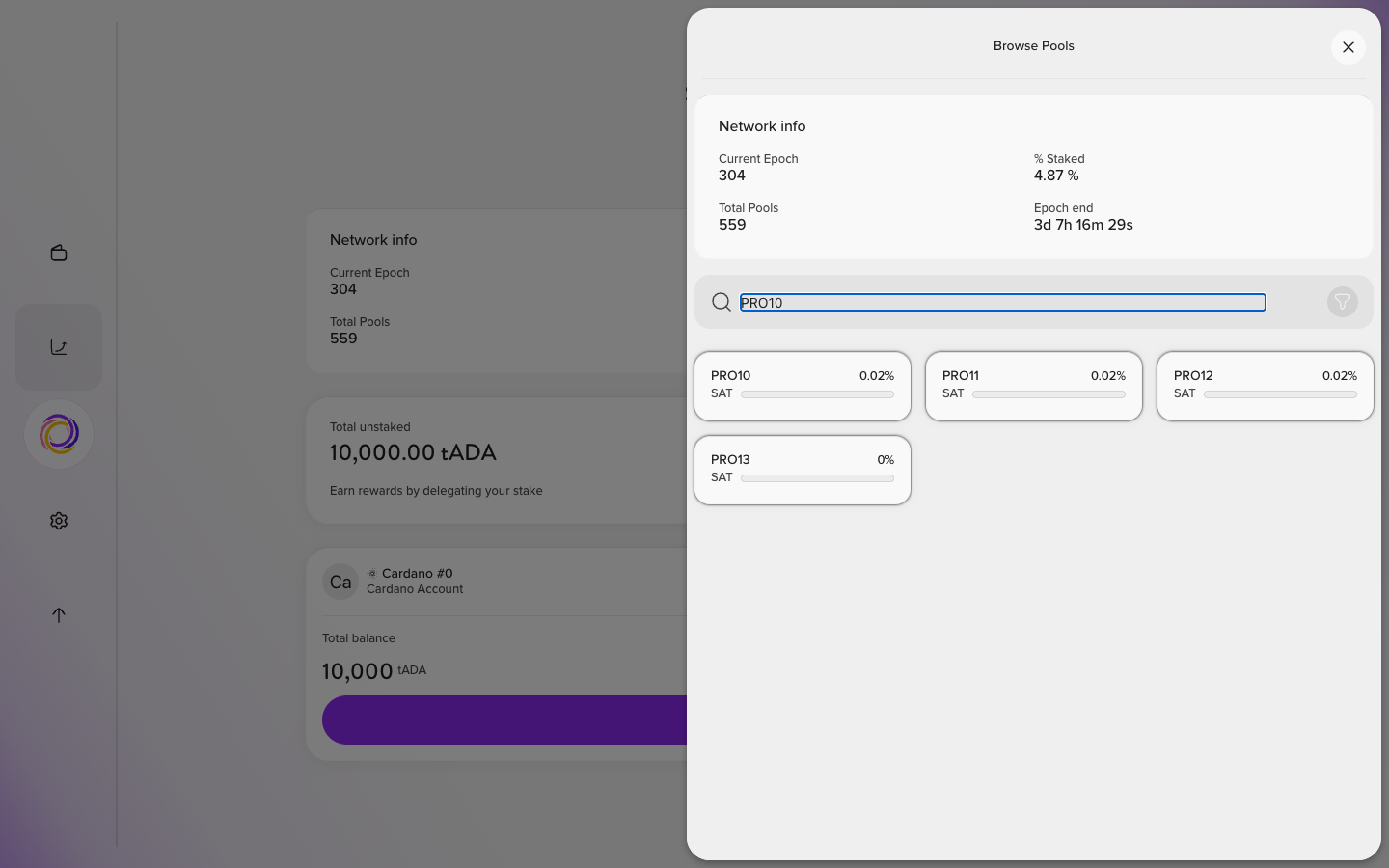Click the Browse Pools panel title
This screenshot has height=868, width=1389.
[1033, 45]
